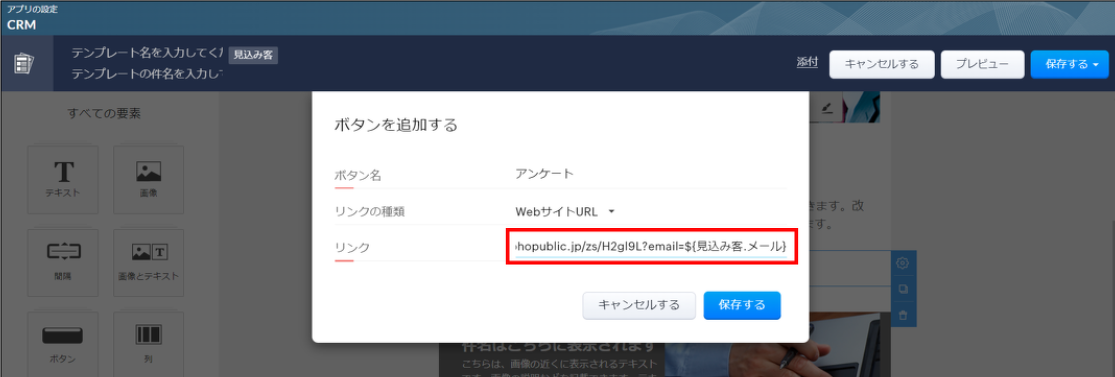Click the duplicate block icon

click(x=903, y=289)
